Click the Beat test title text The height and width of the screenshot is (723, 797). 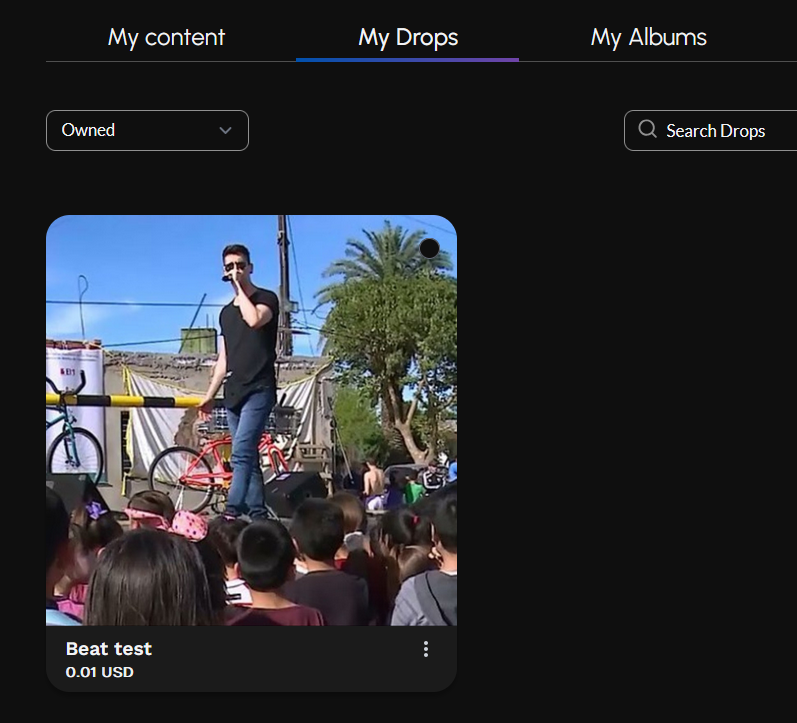pyautogui.click(x=109, y=649)
